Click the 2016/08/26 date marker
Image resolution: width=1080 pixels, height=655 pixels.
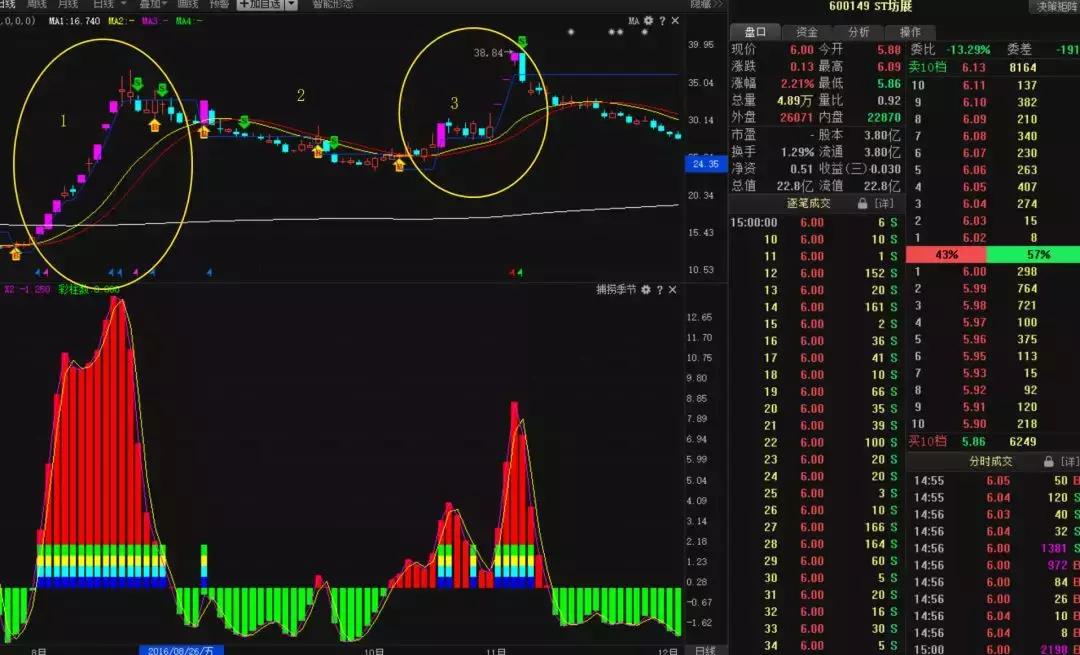pos(181,650)
